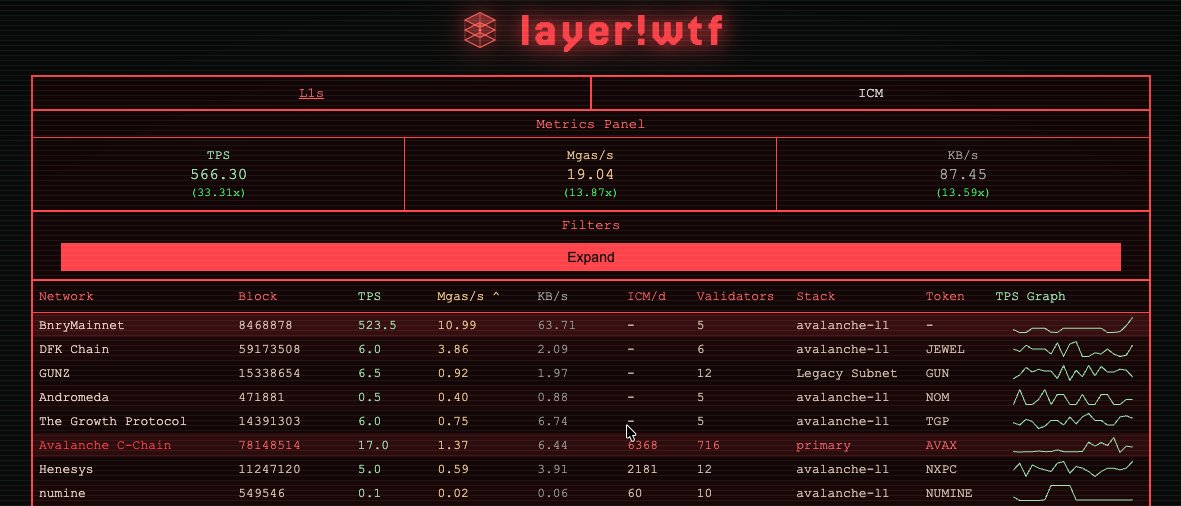1181x506 pixels.
Task: Select the GUNZ network name
Action: (x=54, y=373)
